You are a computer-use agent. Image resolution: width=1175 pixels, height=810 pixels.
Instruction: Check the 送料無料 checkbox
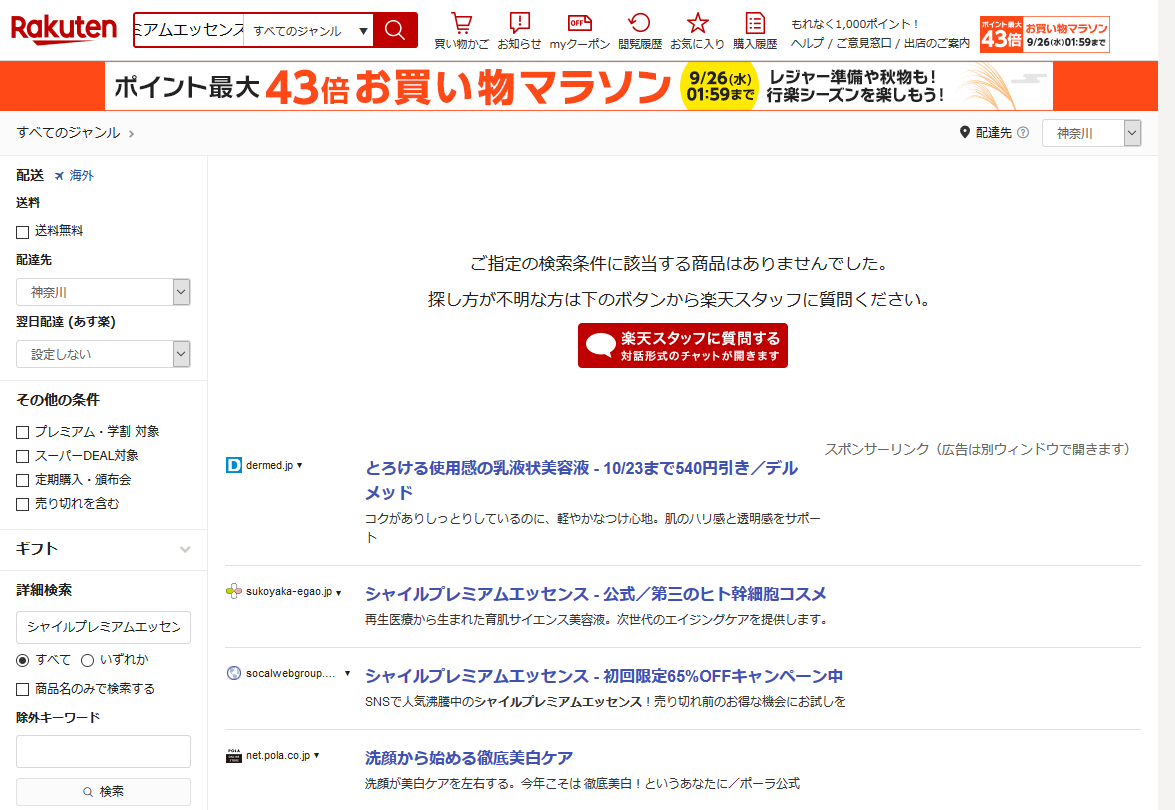[x=22, y=232]
